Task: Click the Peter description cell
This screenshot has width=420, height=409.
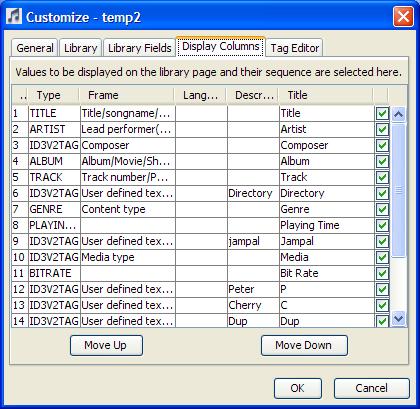Action: [253, 289]
